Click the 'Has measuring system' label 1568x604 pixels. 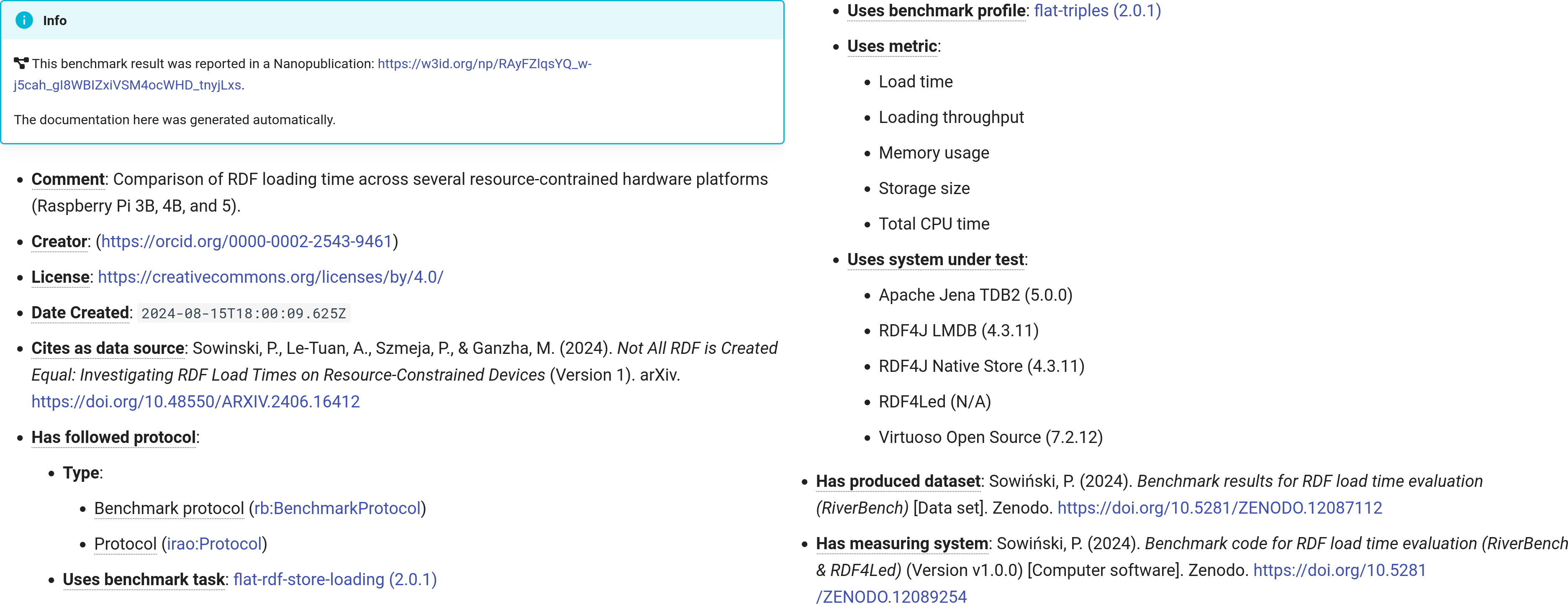901,544
